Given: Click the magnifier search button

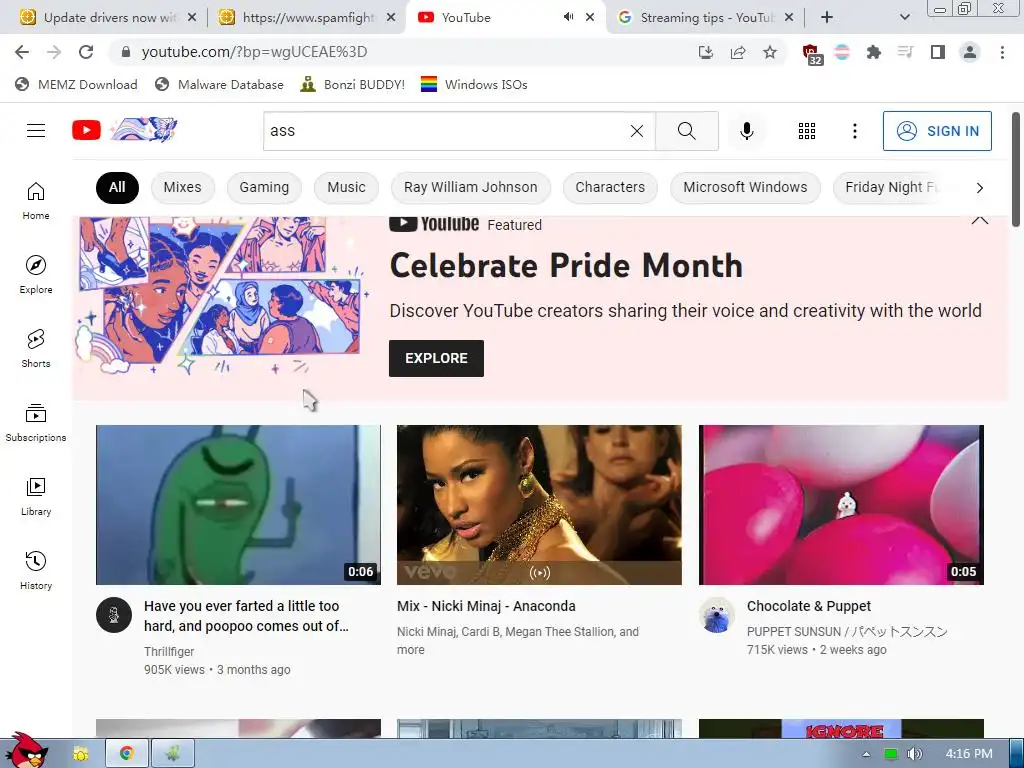Looking at the screenshot, I should click(687, 131).
